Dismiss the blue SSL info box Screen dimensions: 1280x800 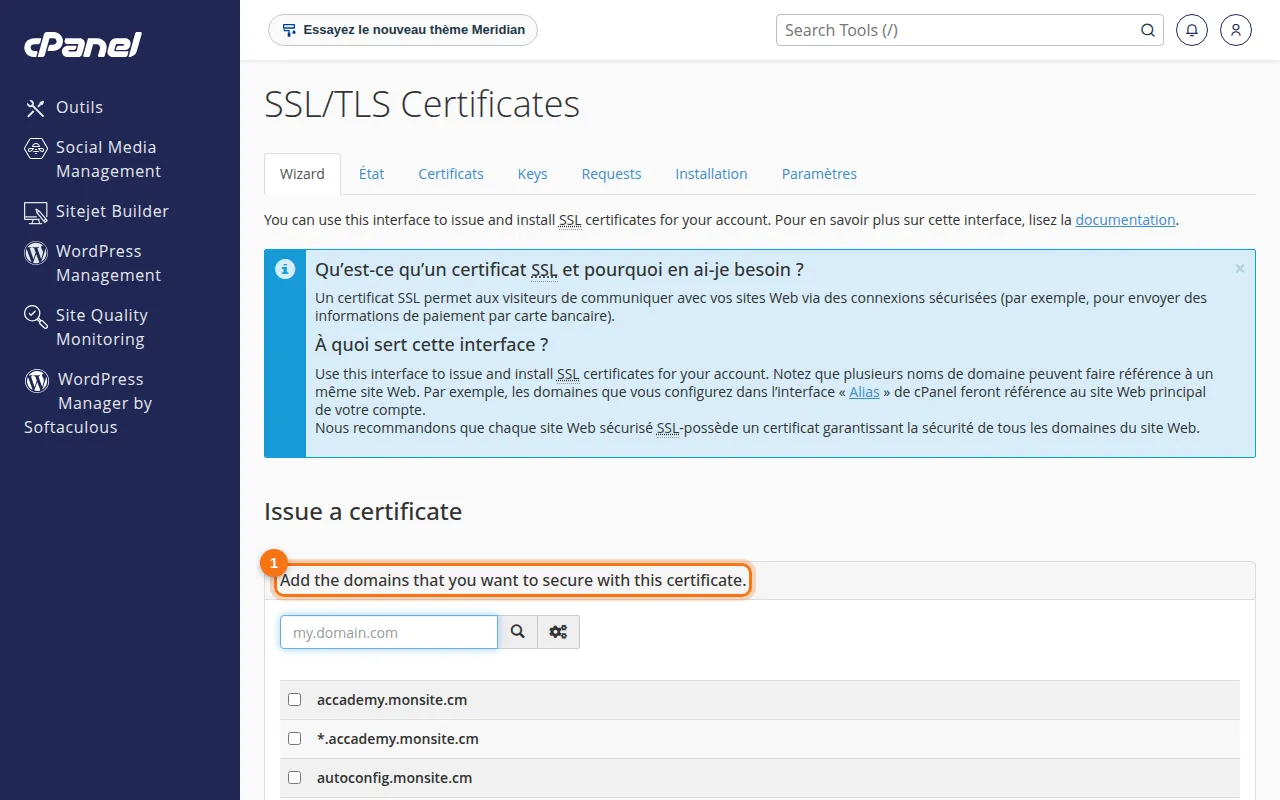tap(1240, 268)
